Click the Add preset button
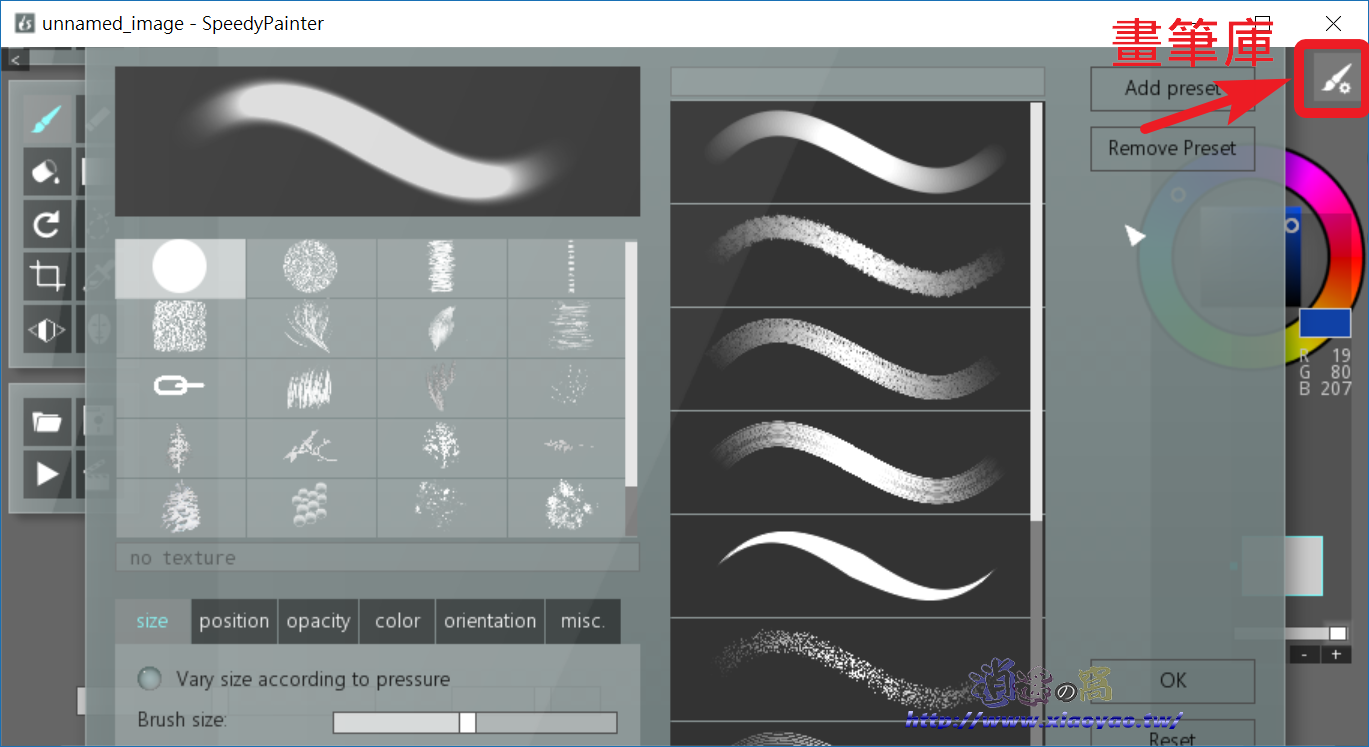 coord(1172,88)
